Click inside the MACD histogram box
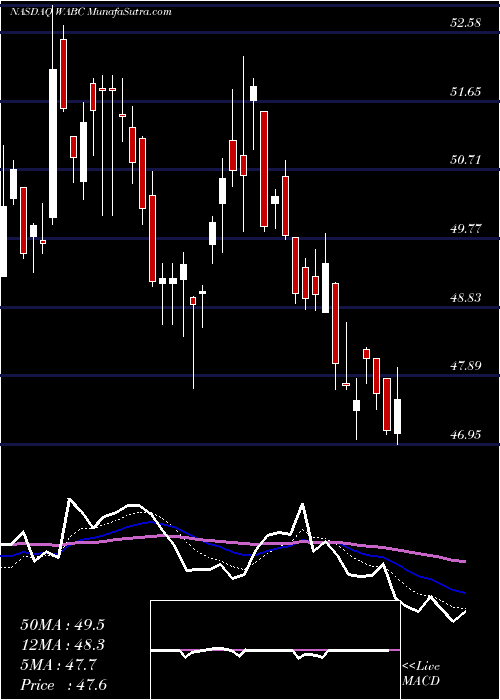 (275, 650)
